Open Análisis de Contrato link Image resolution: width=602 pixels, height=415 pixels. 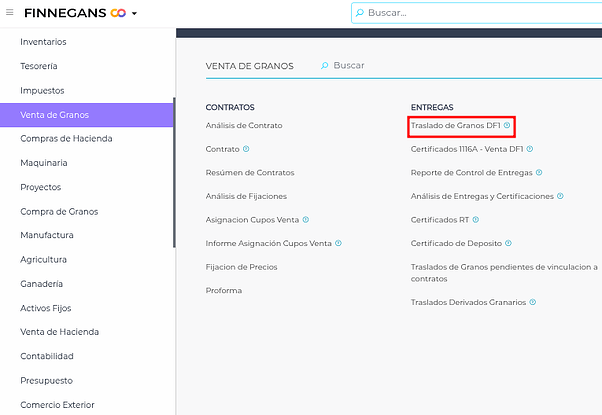click(x=244, y=125)
